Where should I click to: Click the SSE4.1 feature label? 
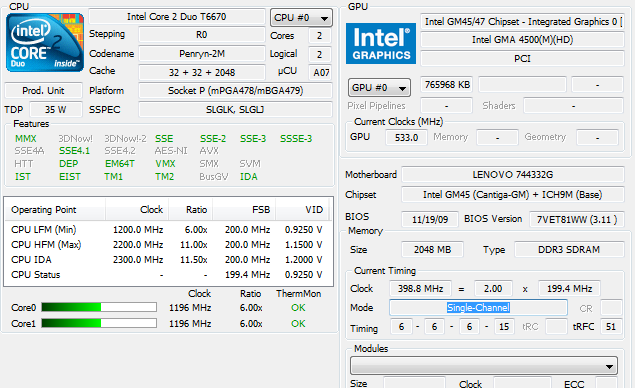tap(75, 151)
